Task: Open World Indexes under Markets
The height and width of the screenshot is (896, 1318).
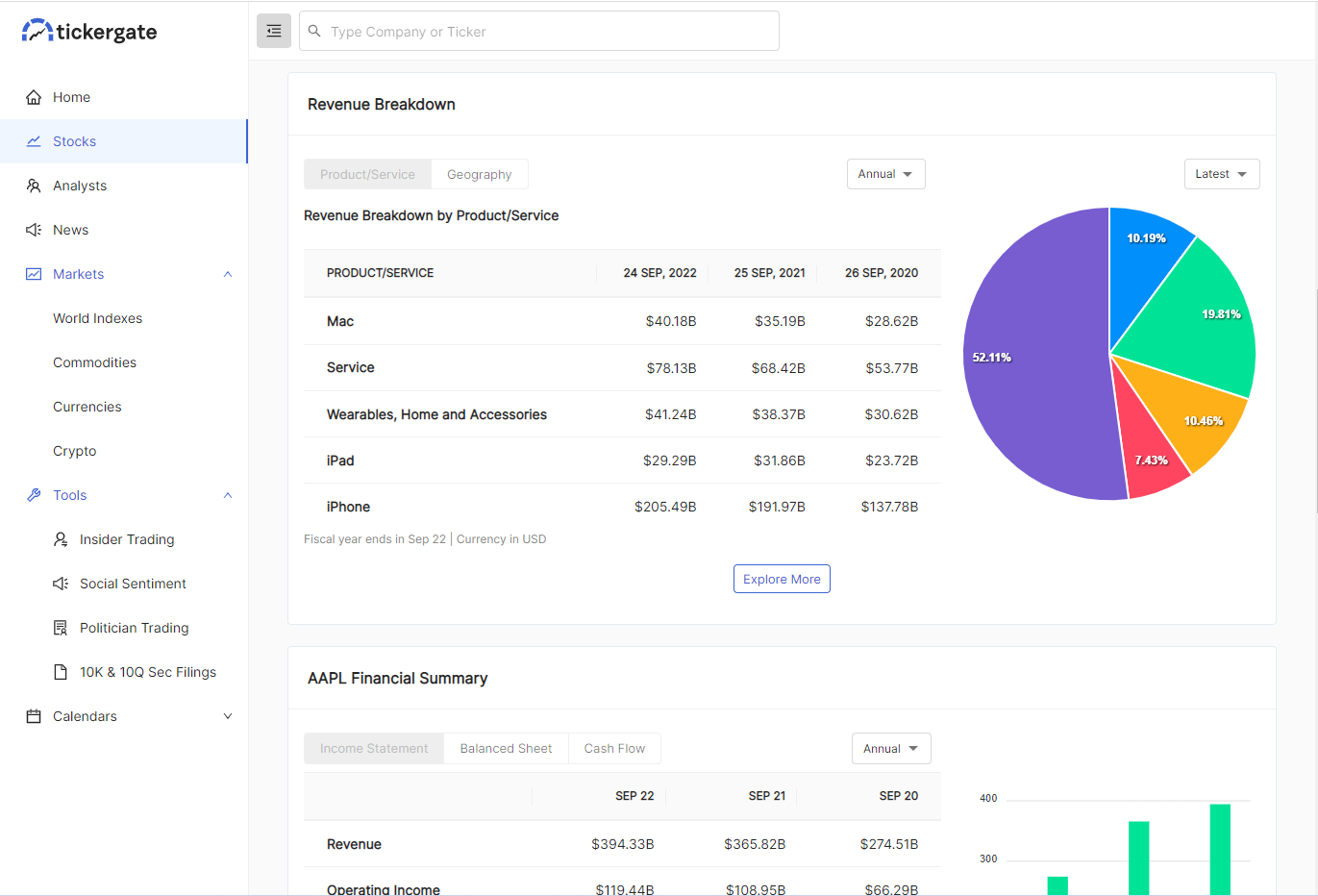Action: pyautogui.click(x=97, y=318)
